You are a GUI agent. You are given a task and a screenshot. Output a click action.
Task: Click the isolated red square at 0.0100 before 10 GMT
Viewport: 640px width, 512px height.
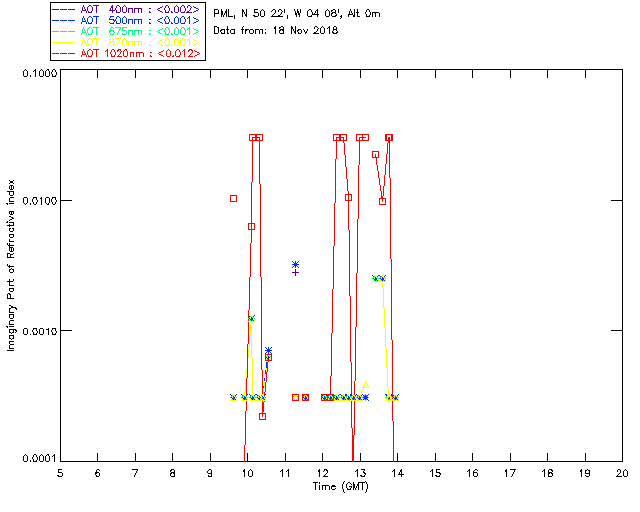point(233,198)
